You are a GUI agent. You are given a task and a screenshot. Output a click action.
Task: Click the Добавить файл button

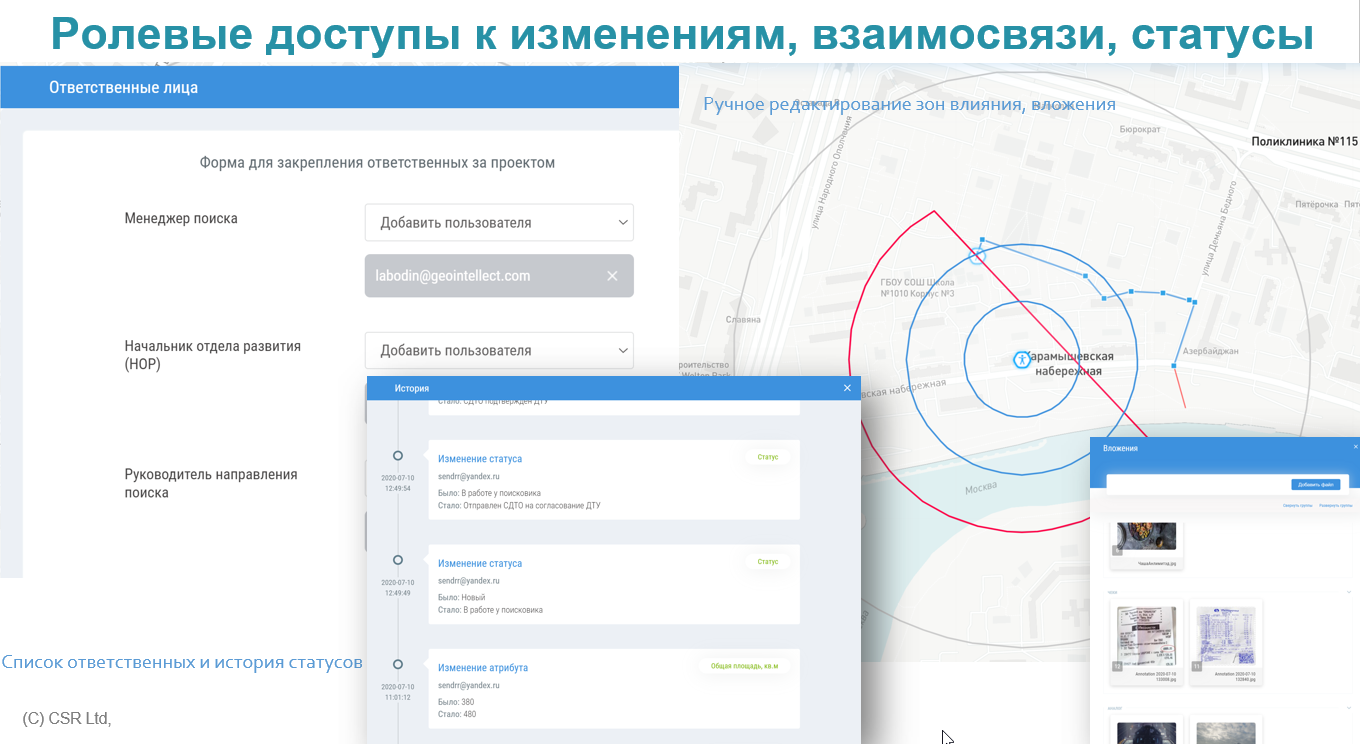pos(1314,484)
